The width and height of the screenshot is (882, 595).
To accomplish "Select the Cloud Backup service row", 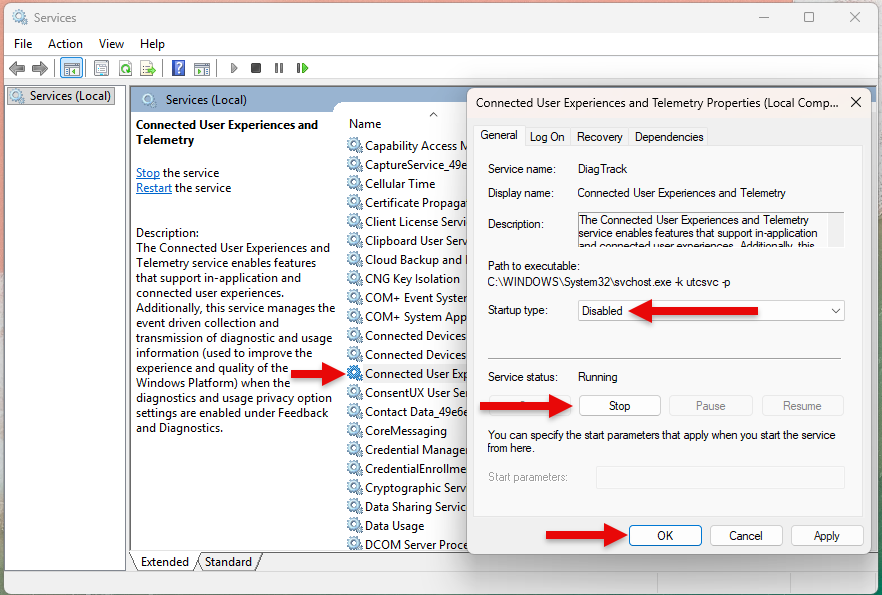I will pyautogui.click(x=407, y=259).
